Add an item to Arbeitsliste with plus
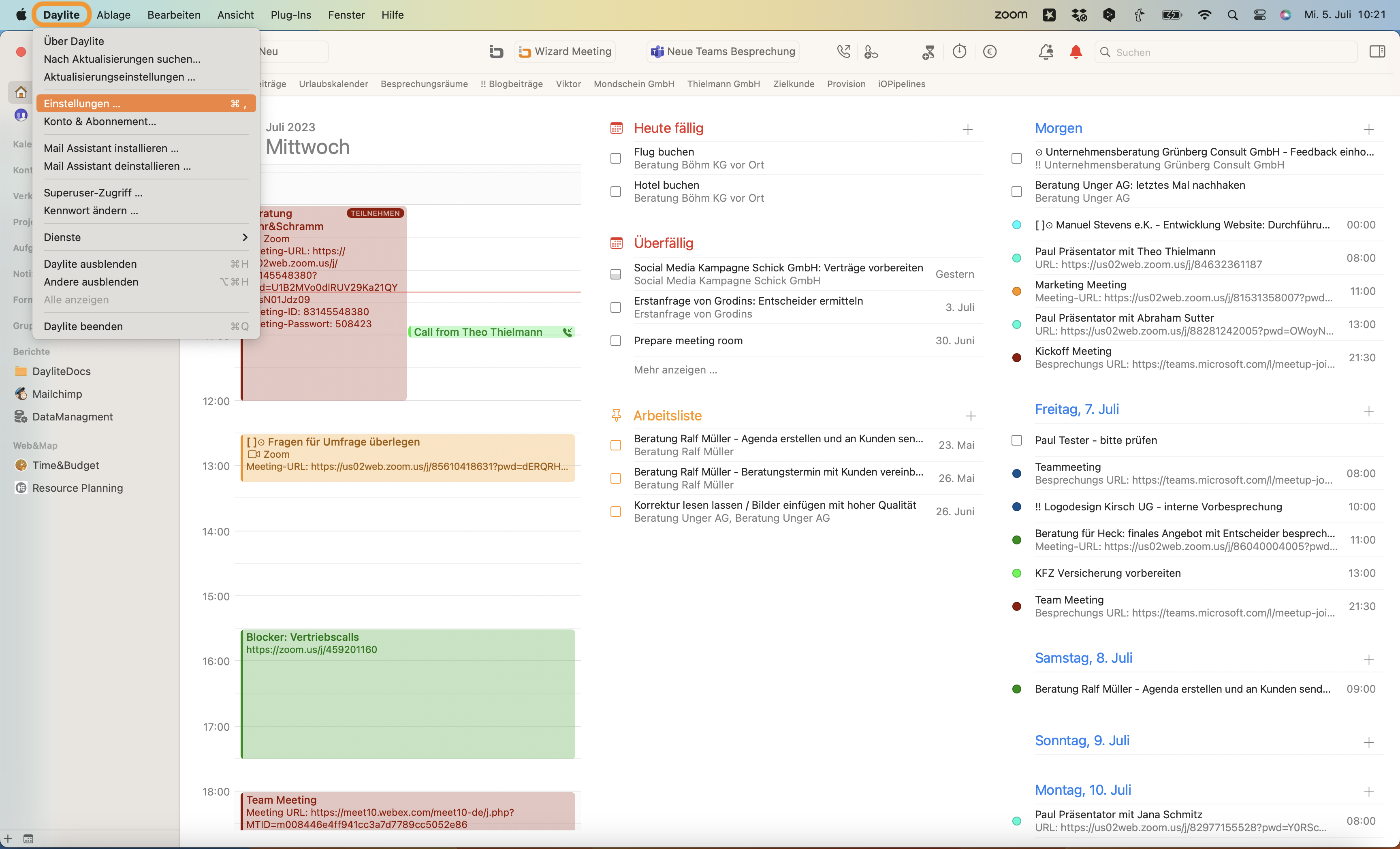1400x849 pixels. (971, 416)
